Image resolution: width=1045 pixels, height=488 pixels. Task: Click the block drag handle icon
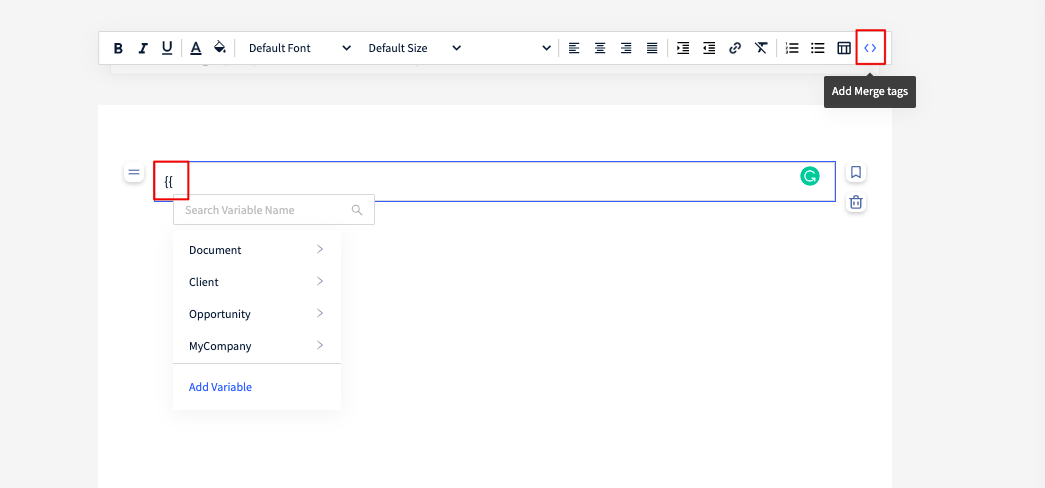coord(134,173)
